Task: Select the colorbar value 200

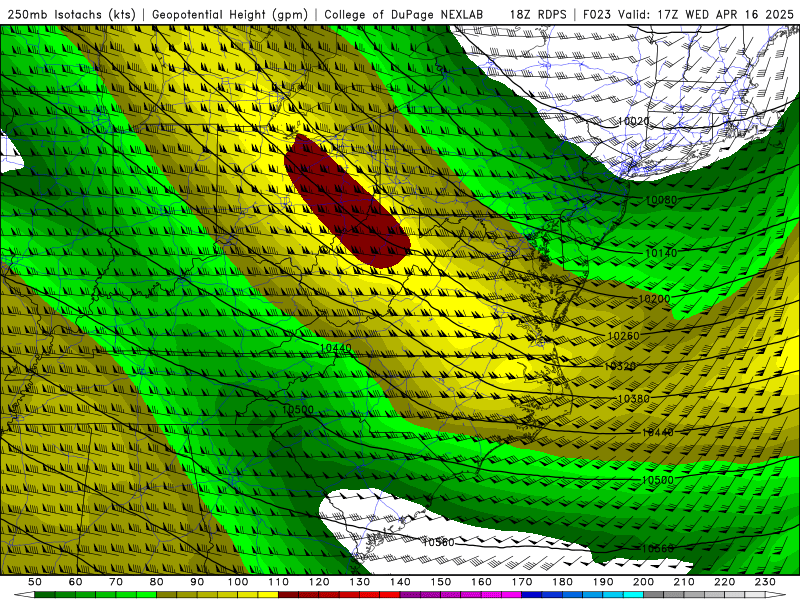Action: click(x=643, y=582)
